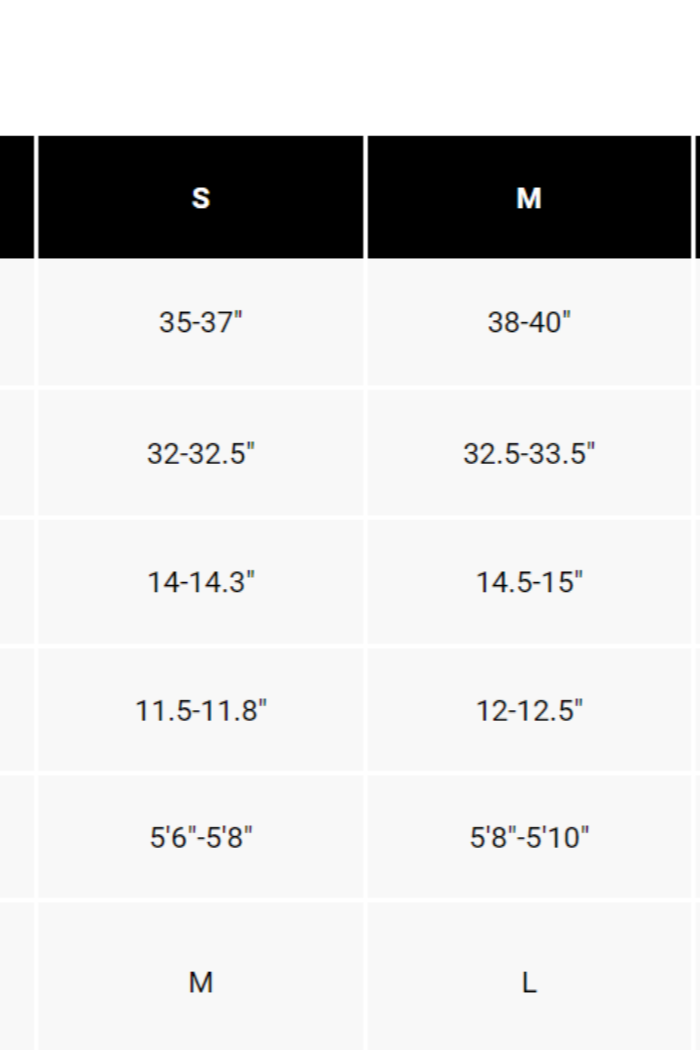Click the L cell in the bottom row

(529, 983)
